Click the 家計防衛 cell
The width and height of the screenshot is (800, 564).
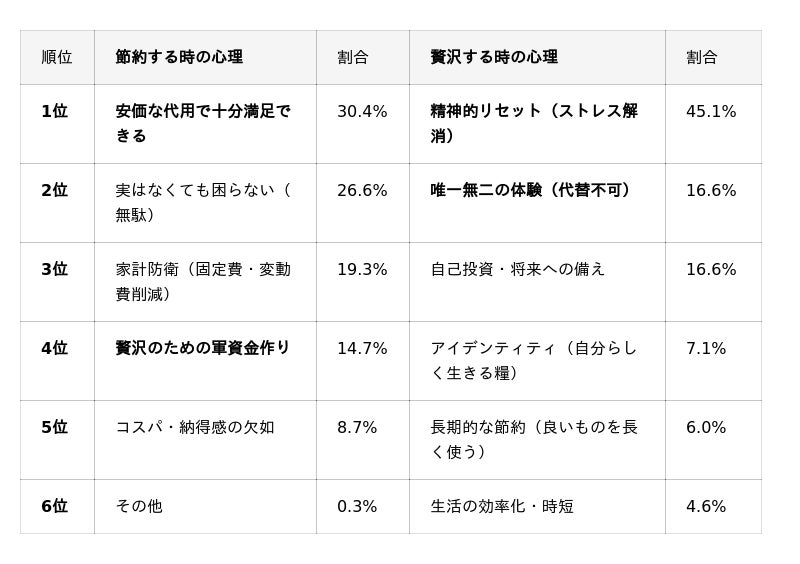pos(203,281)
